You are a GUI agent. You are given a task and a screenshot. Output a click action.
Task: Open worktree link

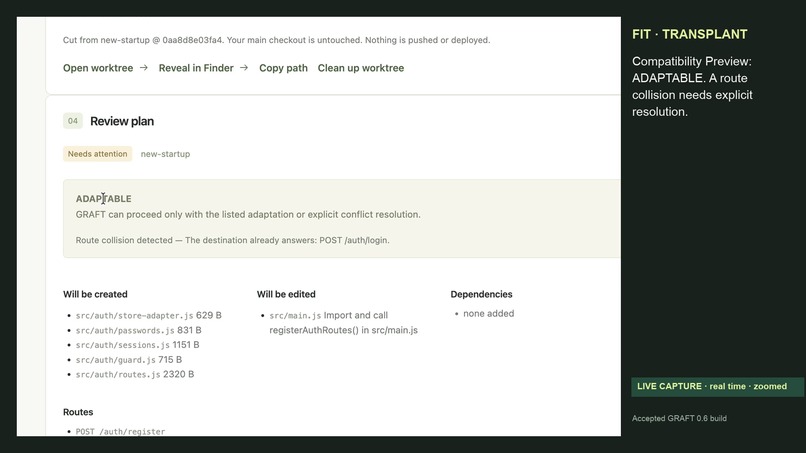[x=98, y=68]
